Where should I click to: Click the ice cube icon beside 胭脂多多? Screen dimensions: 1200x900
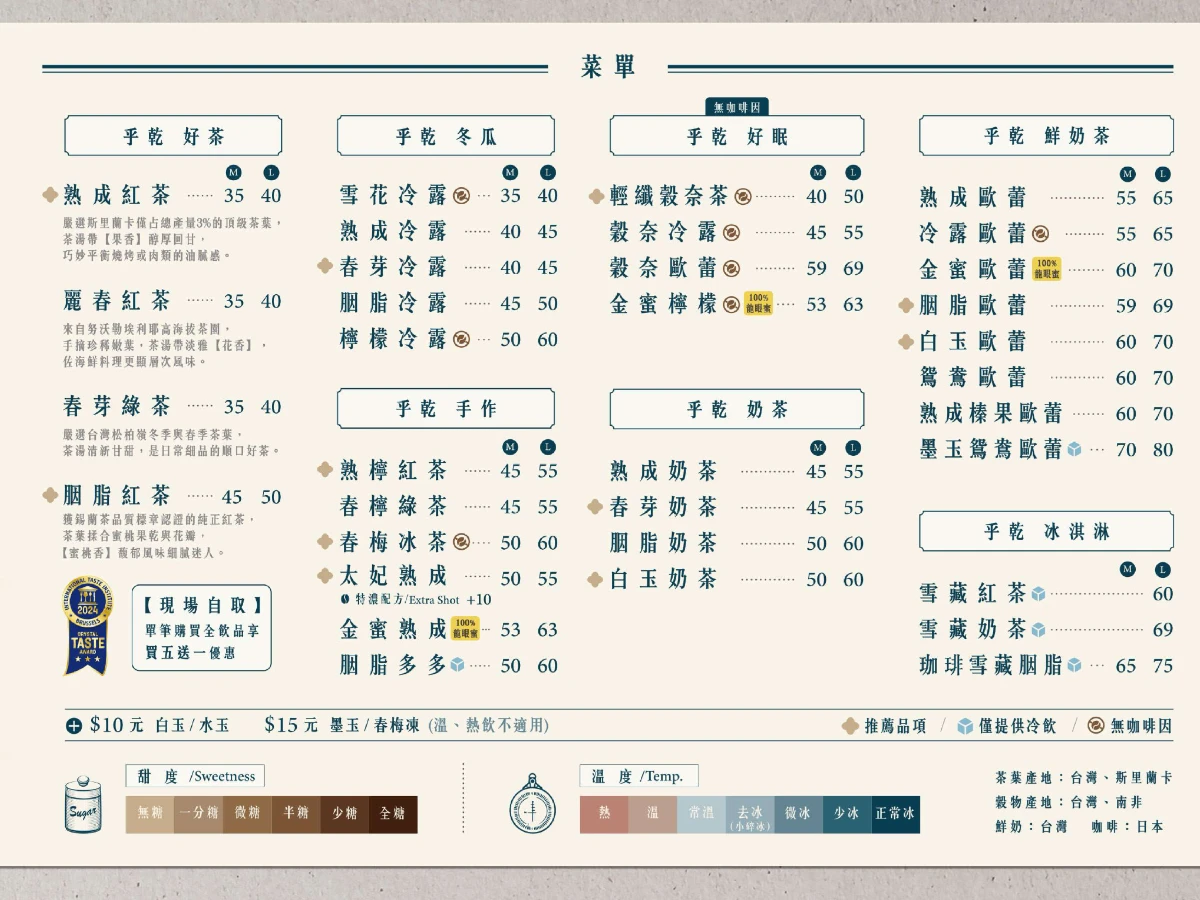[457, 665]
